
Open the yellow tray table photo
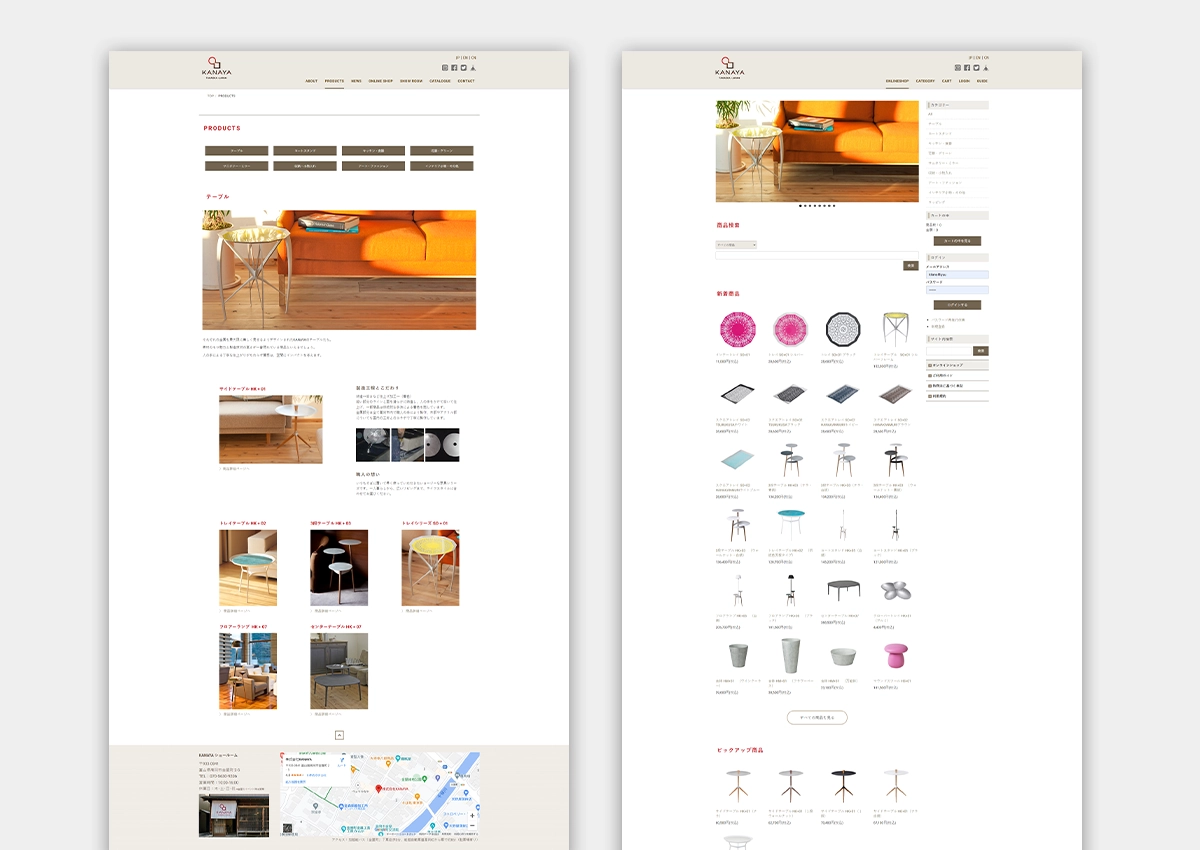(430, 568)
